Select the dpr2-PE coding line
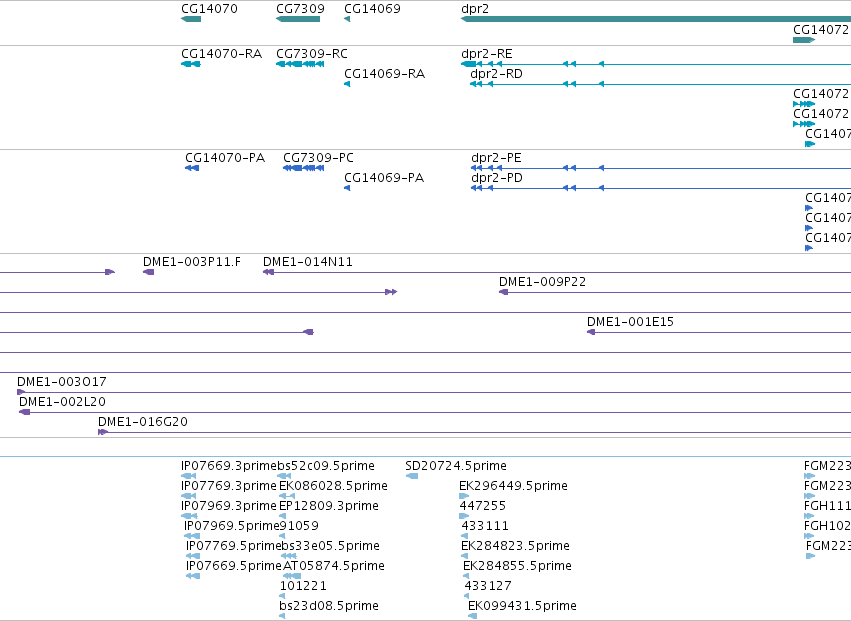Viewport: 851px width, 621px height. [x=661, y=168]
